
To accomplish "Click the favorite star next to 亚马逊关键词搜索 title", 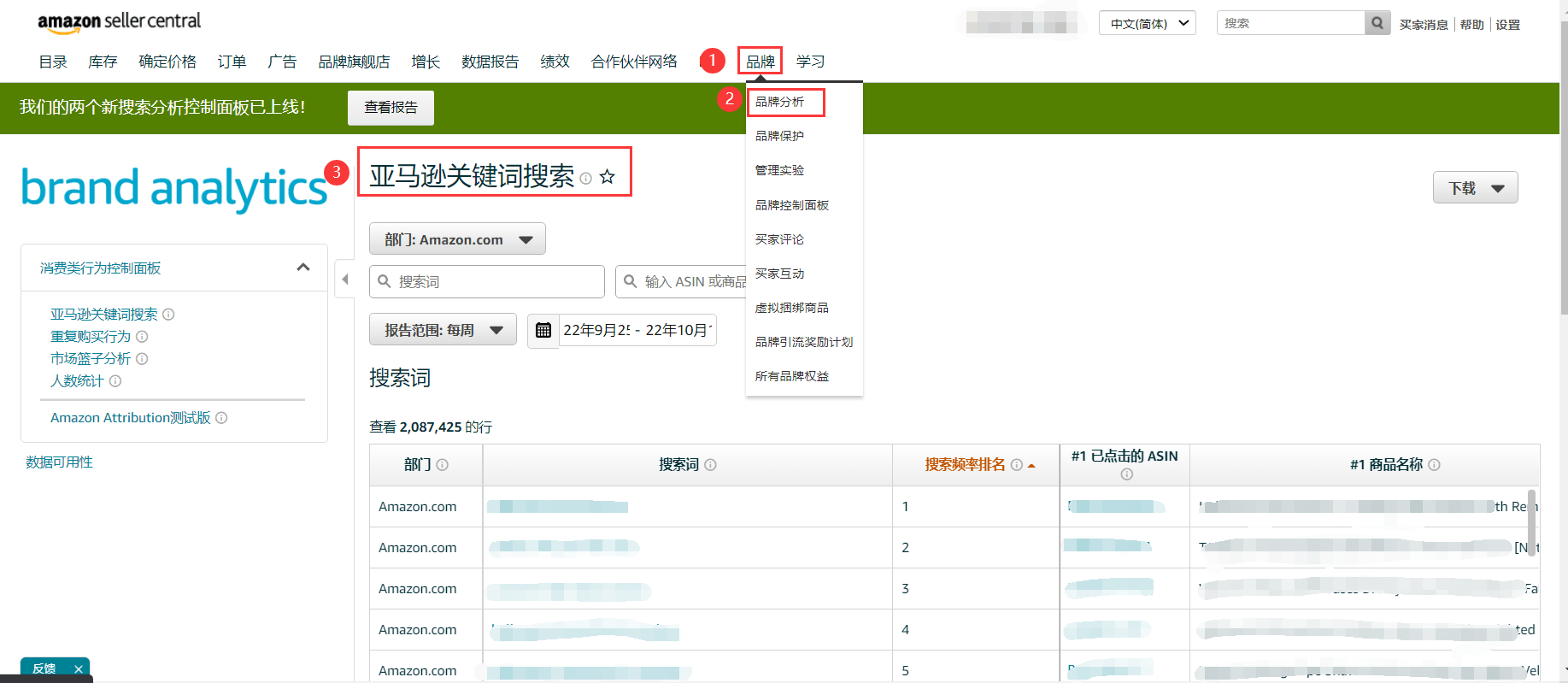I will 608,177.
